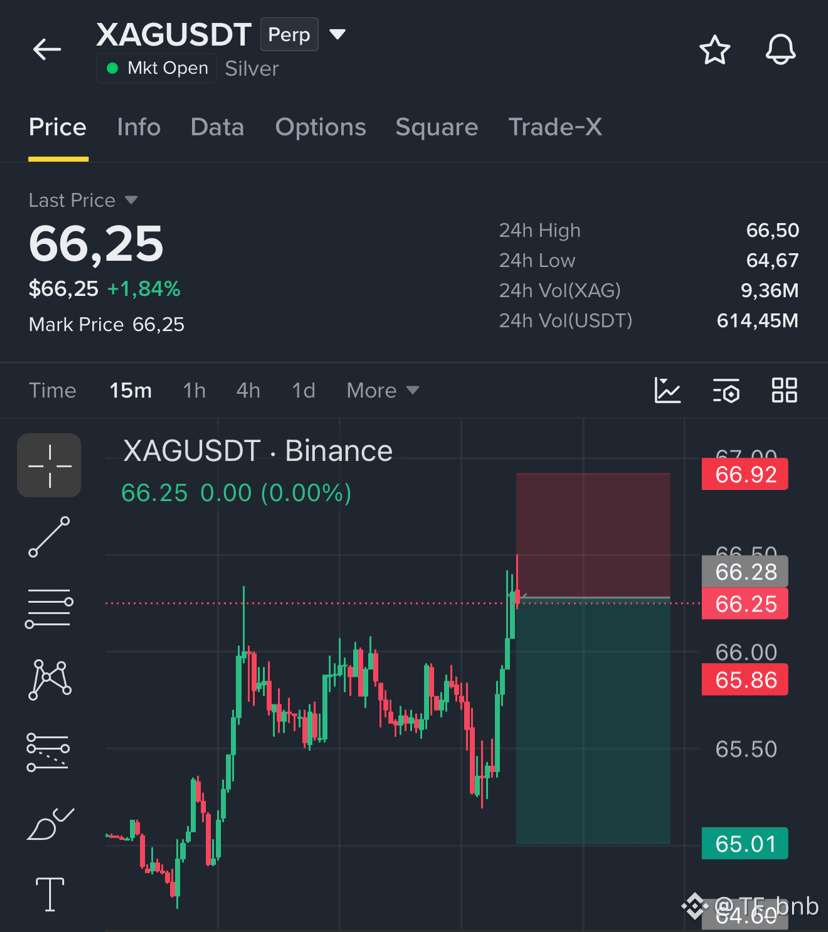Click the 24h Vol(XAG) value 9,36M
The image size is (828, 932).
tap(769, 291)
